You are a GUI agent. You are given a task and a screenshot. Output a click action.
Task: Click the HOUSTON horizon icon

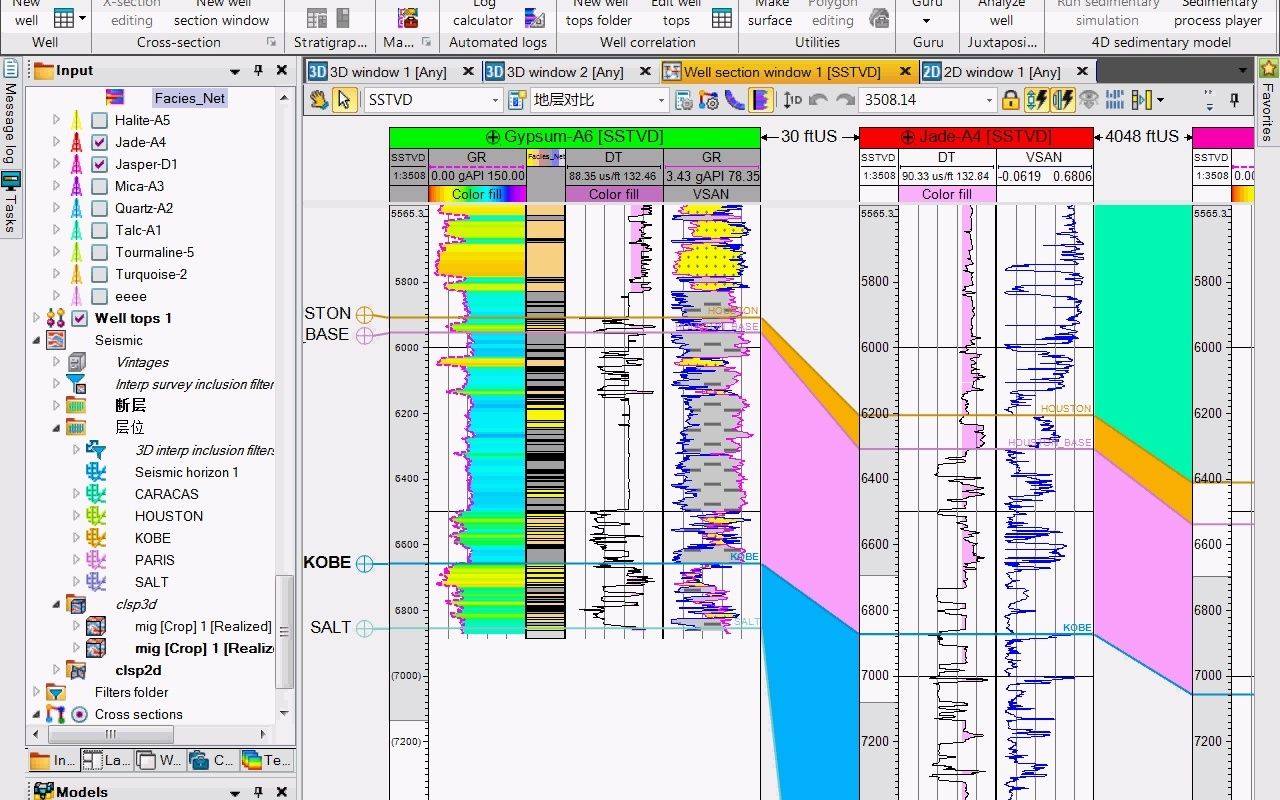(x=96, y=516)
